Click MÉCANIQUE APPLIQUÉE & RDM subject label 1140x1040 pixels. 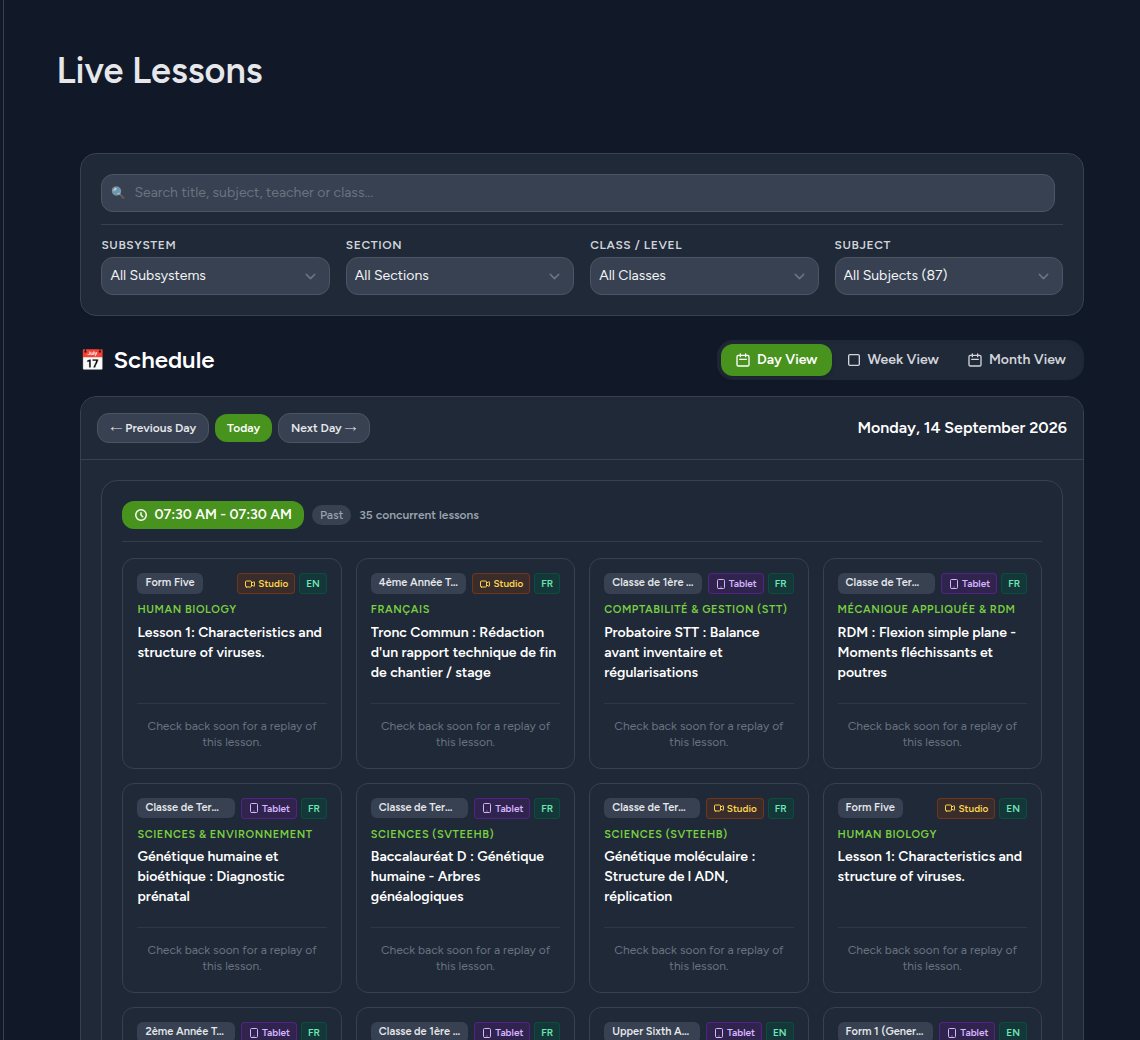click(926, 609)
